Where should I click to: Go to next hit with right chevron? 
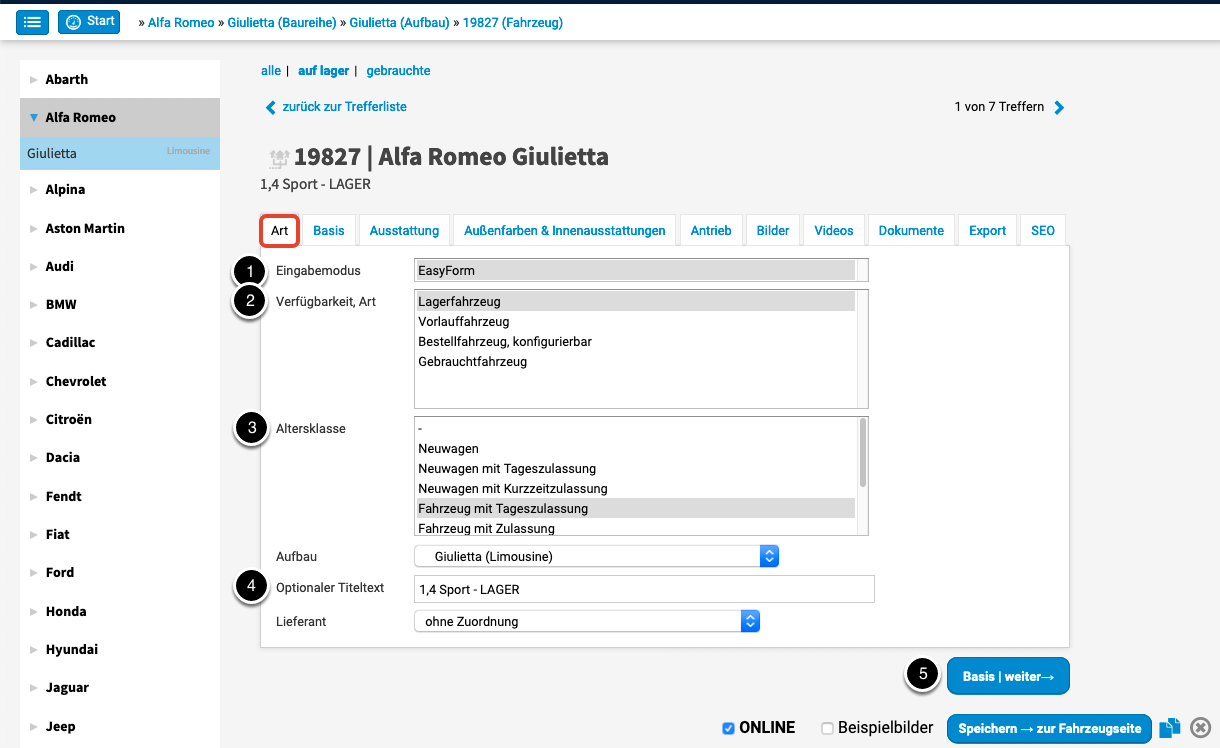coord(1059,107)
